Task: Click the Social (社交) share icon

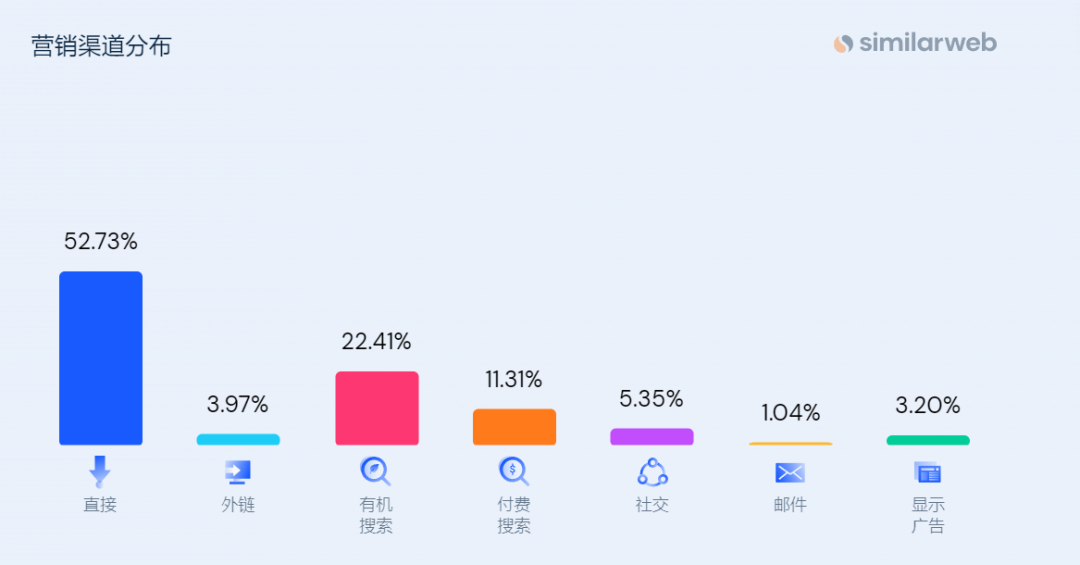Action: [x=652, y=472]
